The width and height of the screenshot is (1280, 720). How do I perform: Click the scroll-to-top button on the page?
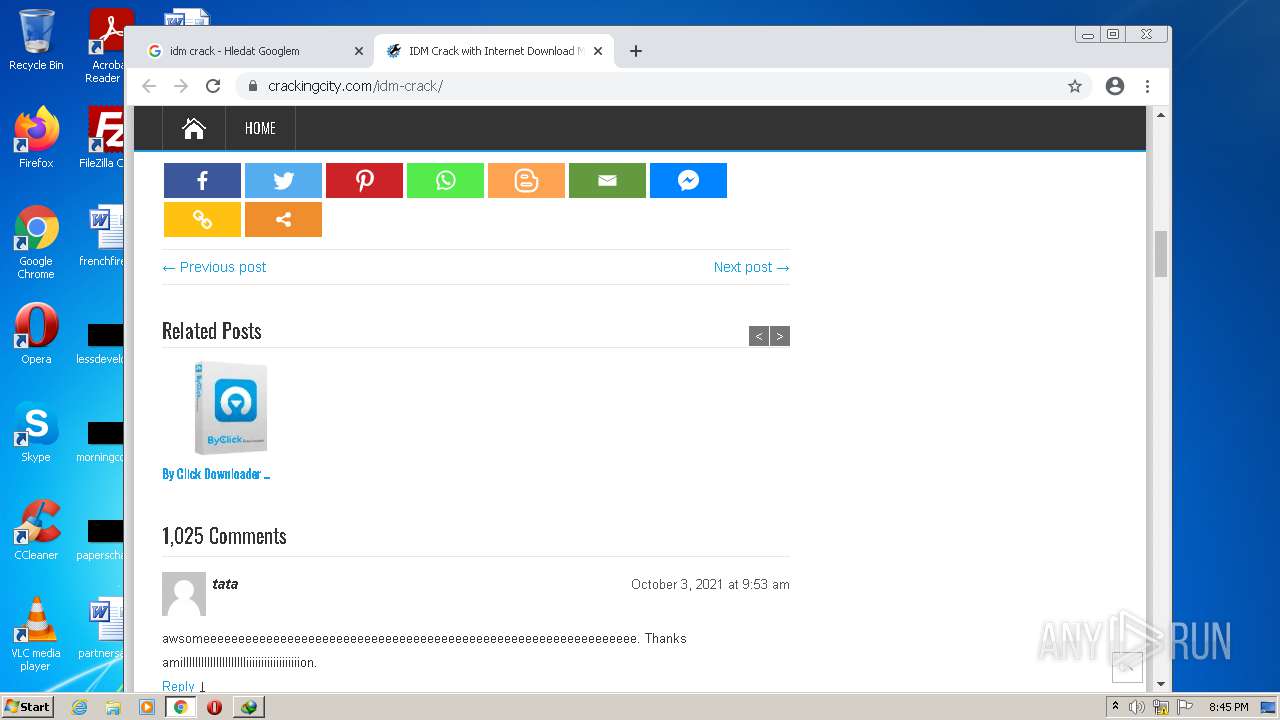click(1127, 667)
